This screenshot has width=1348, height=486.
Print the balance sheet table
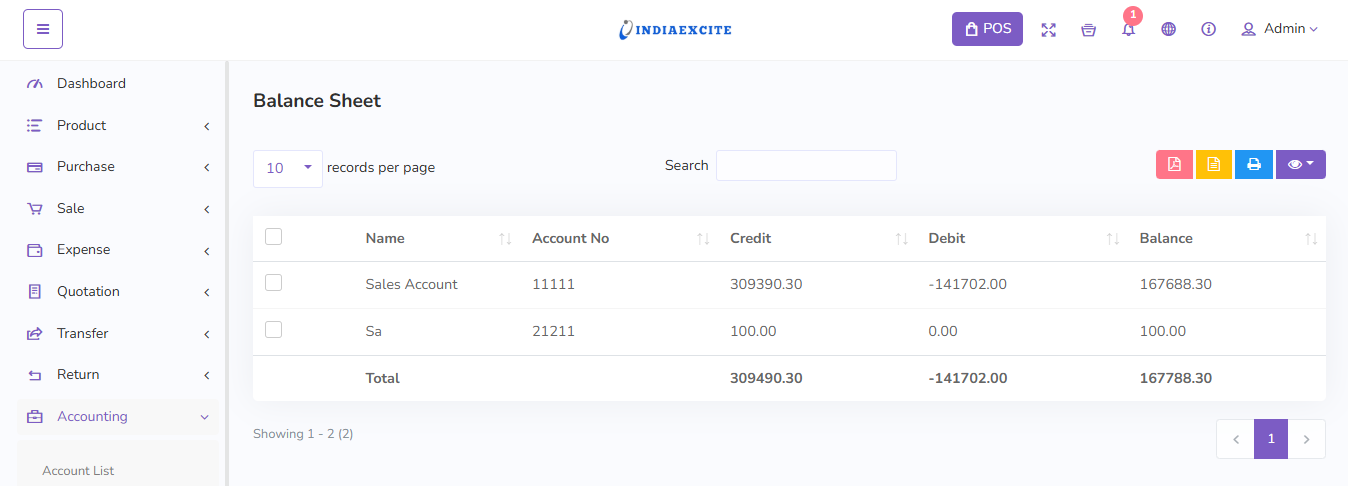[x=1253, y=165]
